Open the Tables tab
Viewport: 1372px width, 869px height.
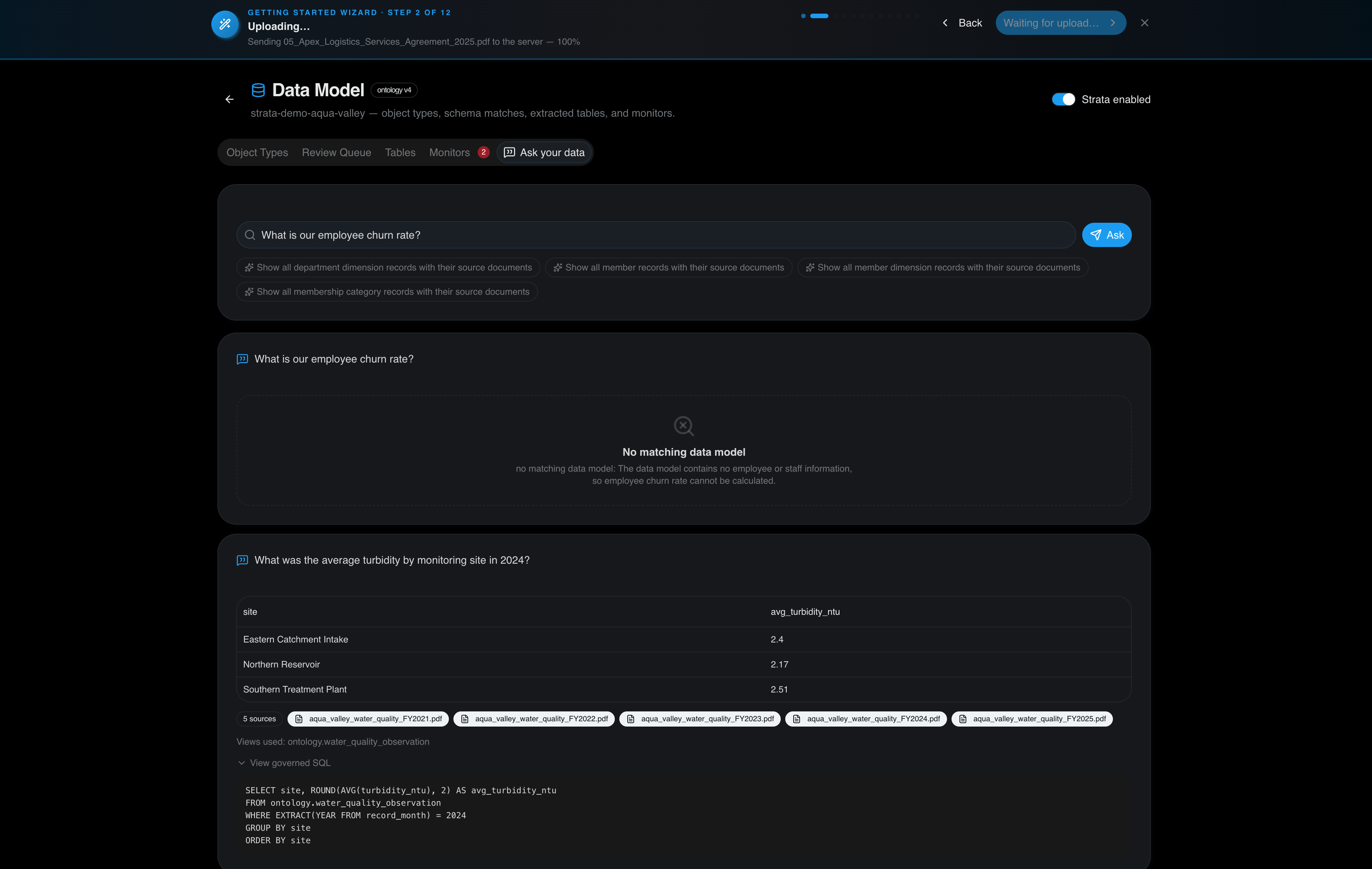(x=400, y=152)
